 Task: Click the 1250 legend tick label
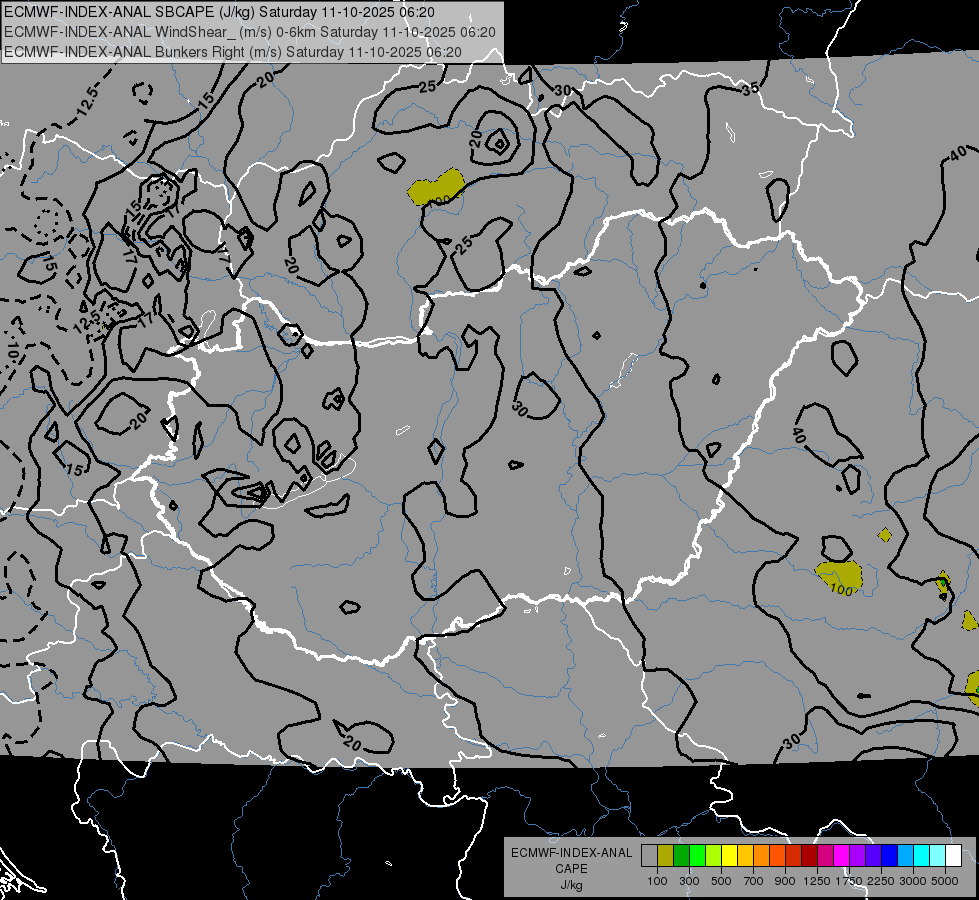point(817,881)
